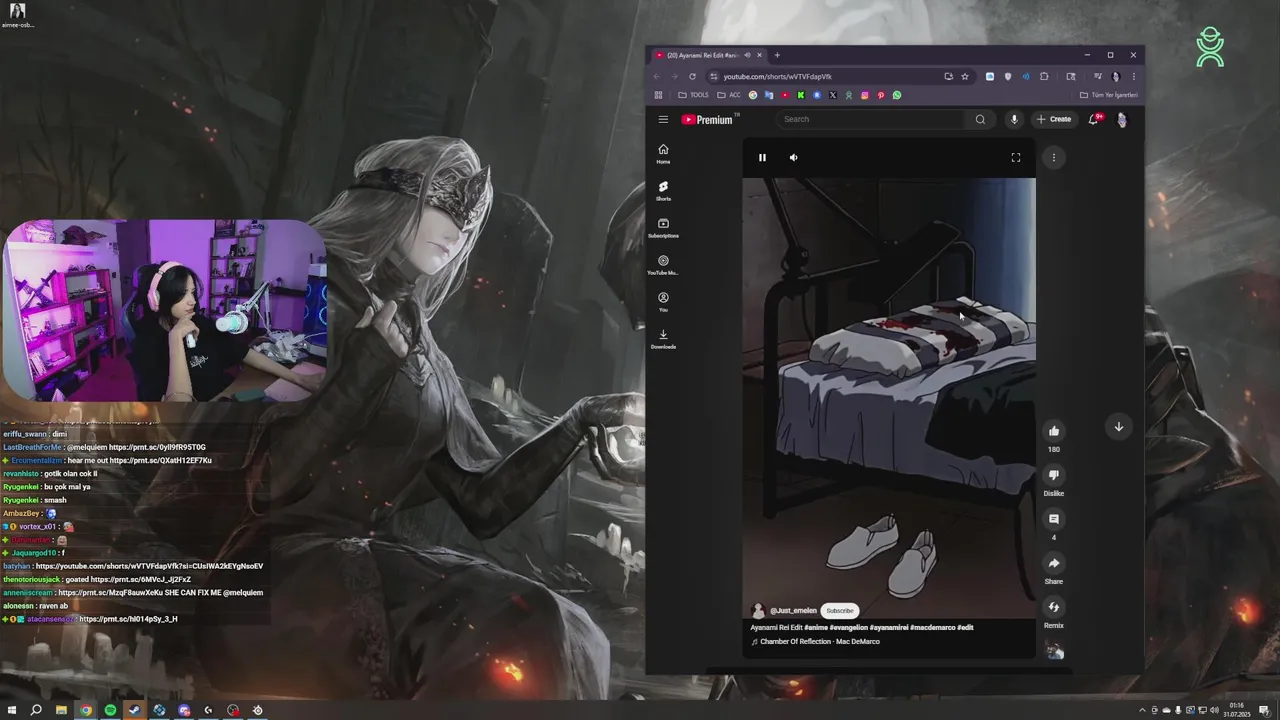Open the 01:16 31.07.2025 clock
1280x720 pixels.
click(1237, 710)
